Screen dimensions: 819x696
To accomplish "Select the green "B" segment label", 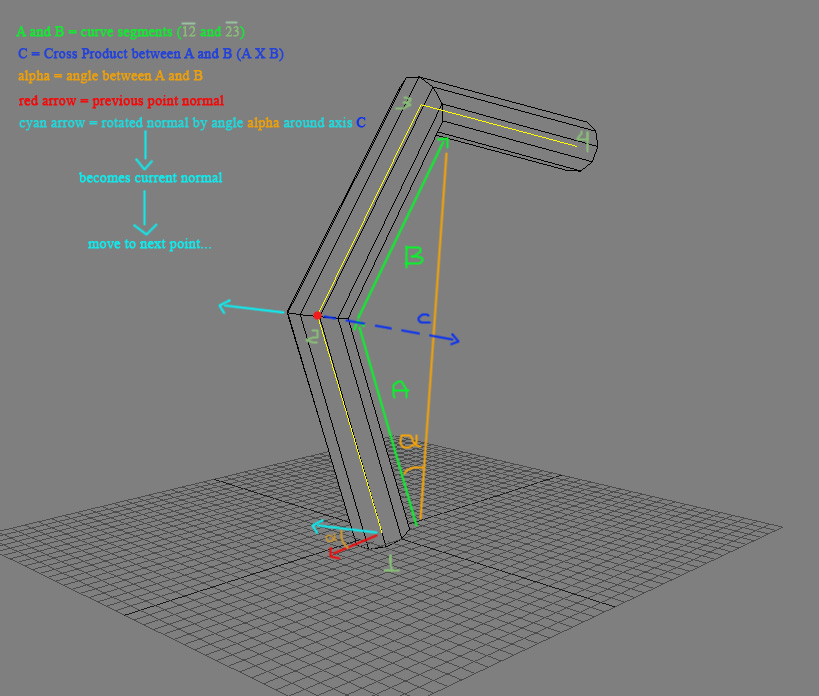I will pos(413,258).
